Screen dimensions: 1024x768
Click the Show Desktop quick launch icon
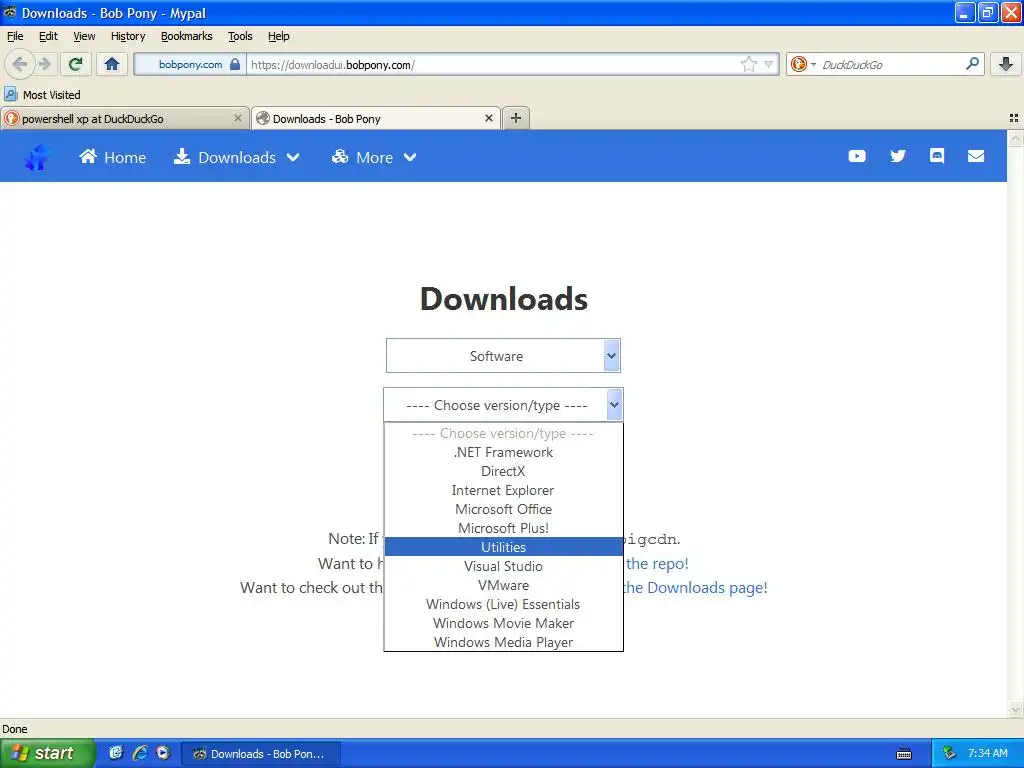tap(116, 753)
